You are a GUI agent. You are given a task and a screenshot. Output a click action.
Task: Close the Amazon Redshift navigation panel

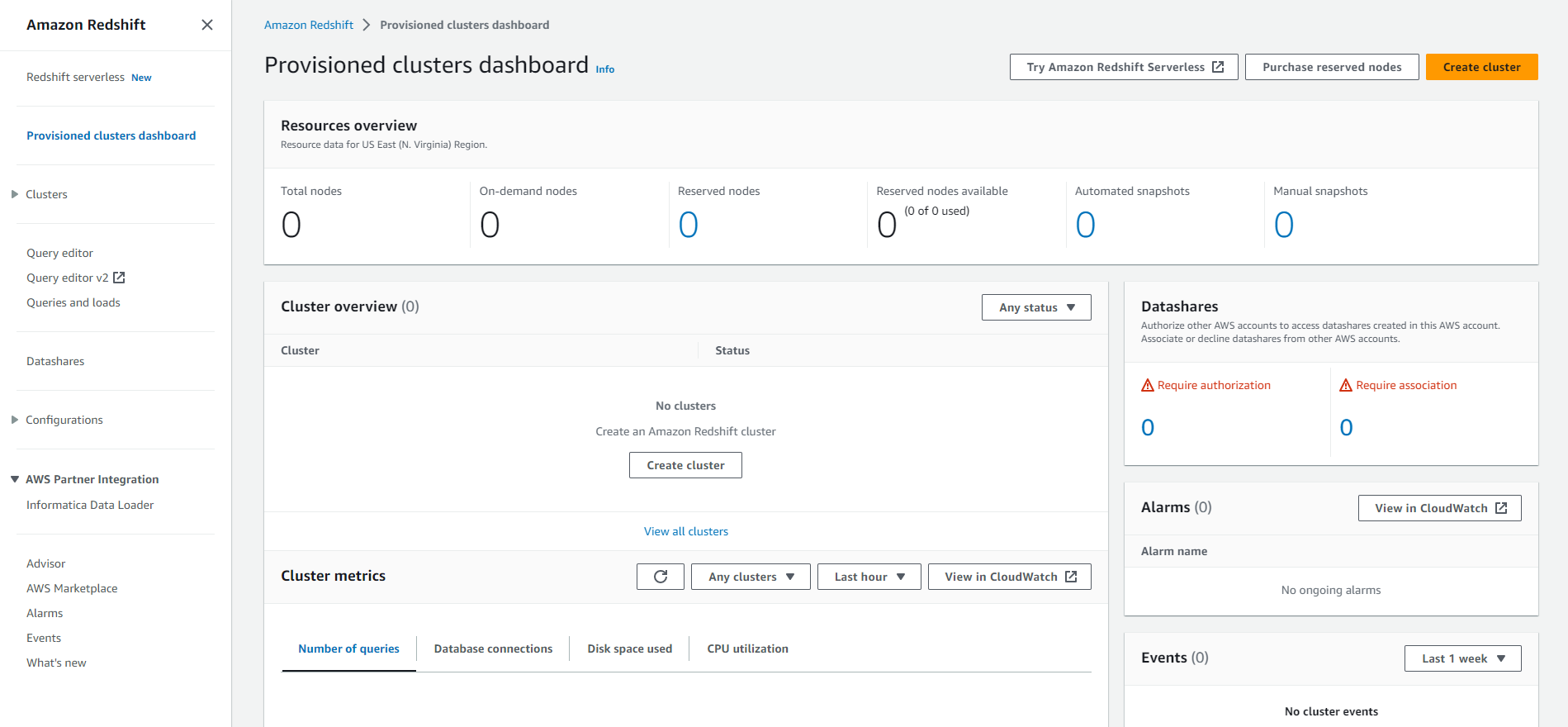tap(207, 25)
